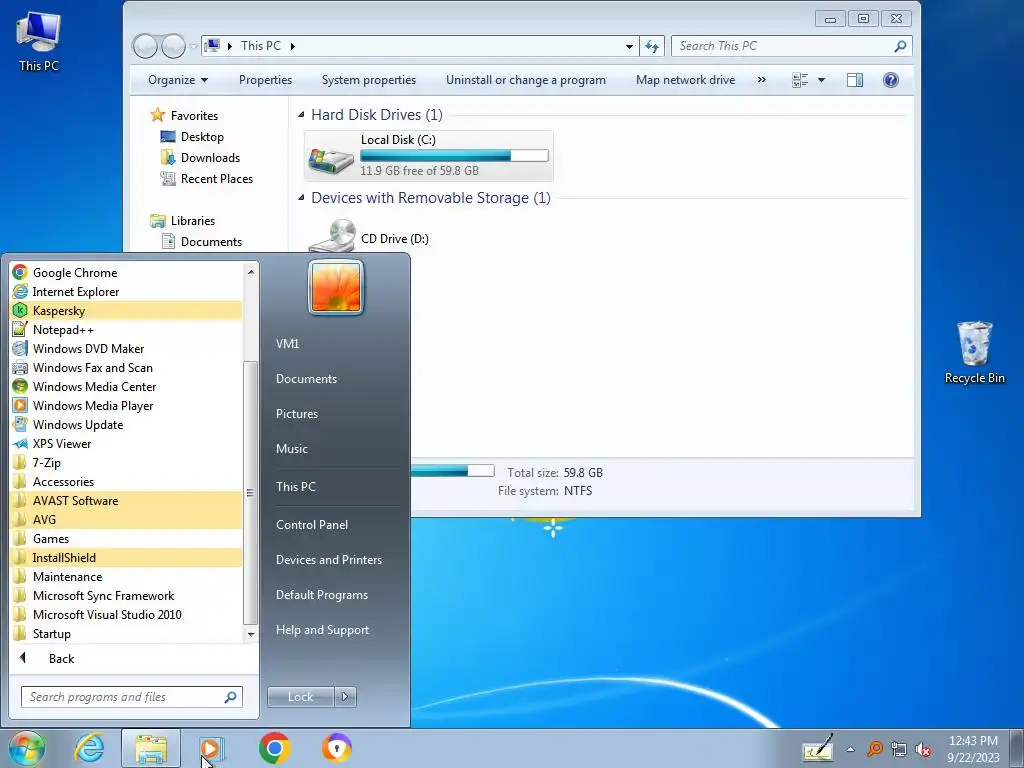Select CD Drive (D:)

(368, 236)
